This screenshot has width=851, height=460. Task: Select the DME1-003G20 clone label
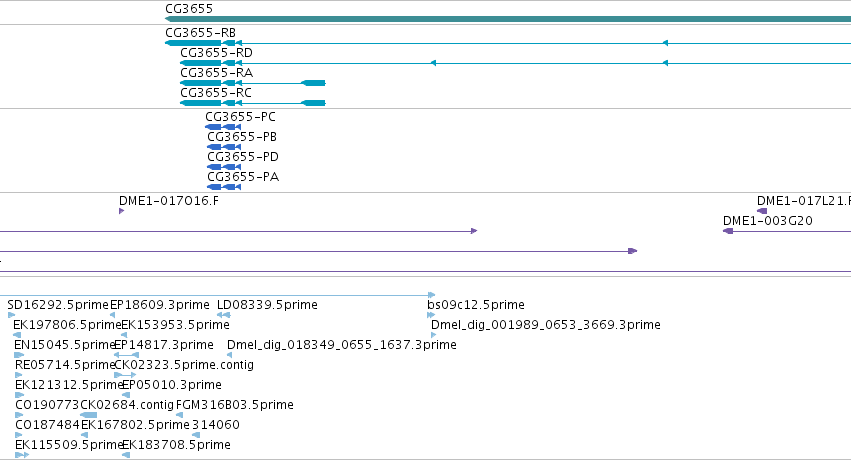[767, 221]
